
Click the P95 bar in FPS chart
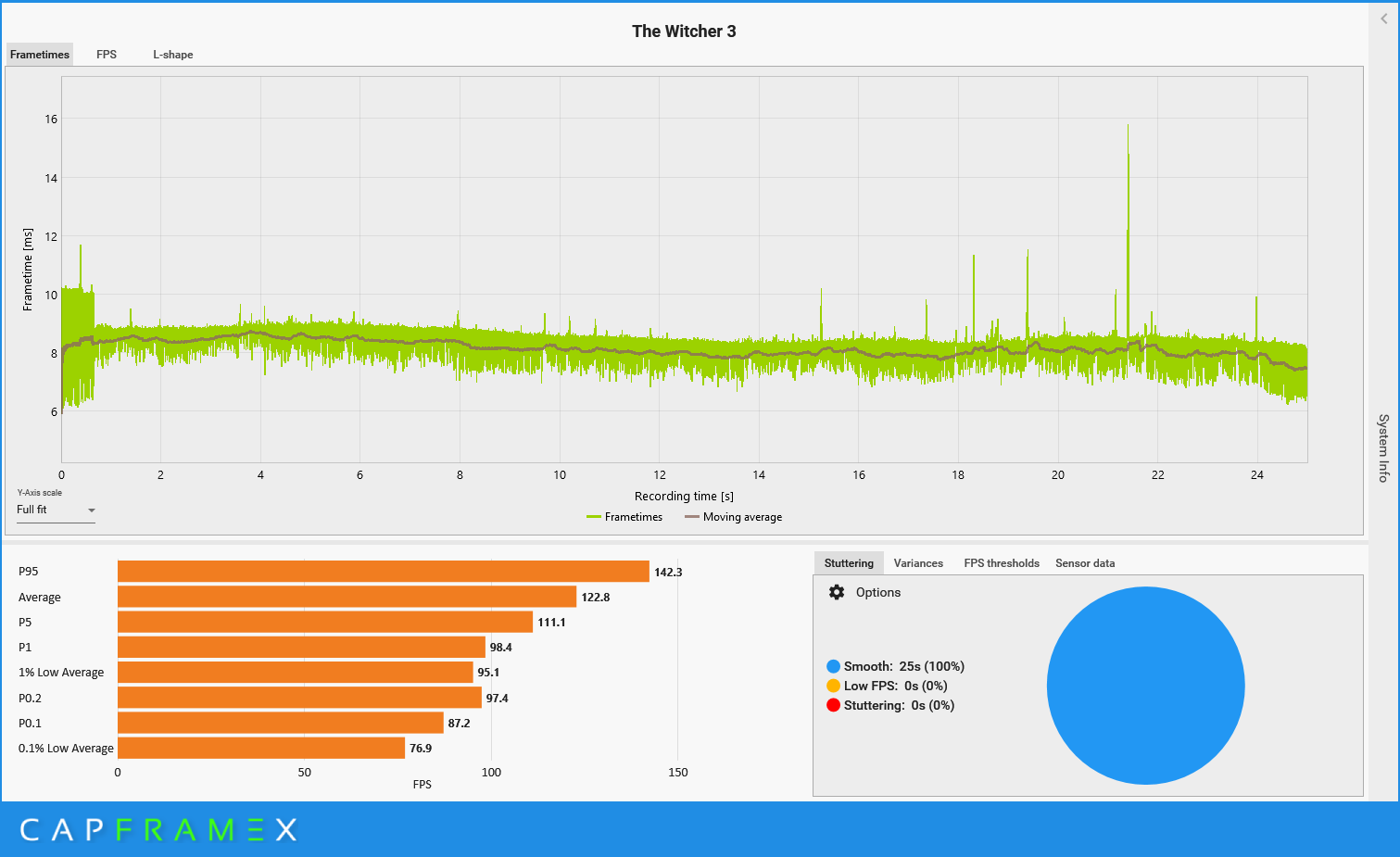[x=384, y=572]
